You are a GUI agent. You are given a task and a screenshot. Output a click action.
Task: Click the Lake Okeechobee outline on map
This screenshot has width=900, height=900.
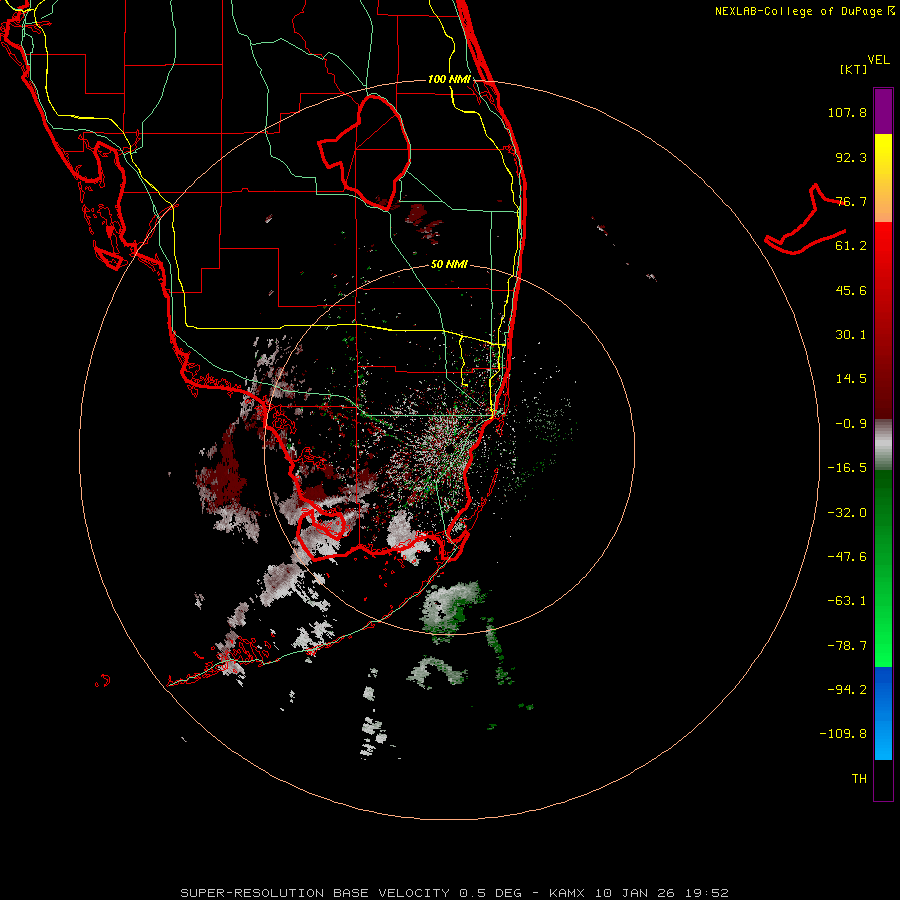364,153
